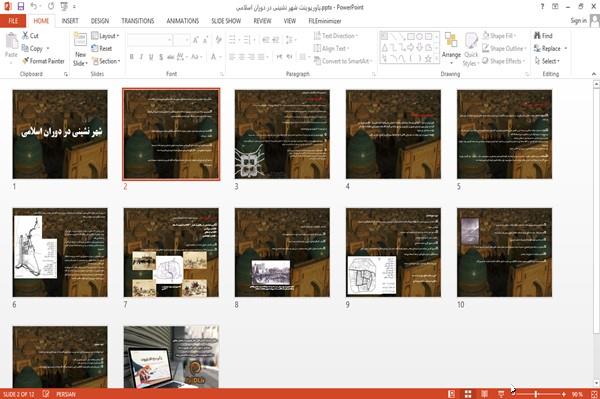Screen dimensions: 600x399
Task: Open the Layout dropdown
Action: tap(105, 36)
